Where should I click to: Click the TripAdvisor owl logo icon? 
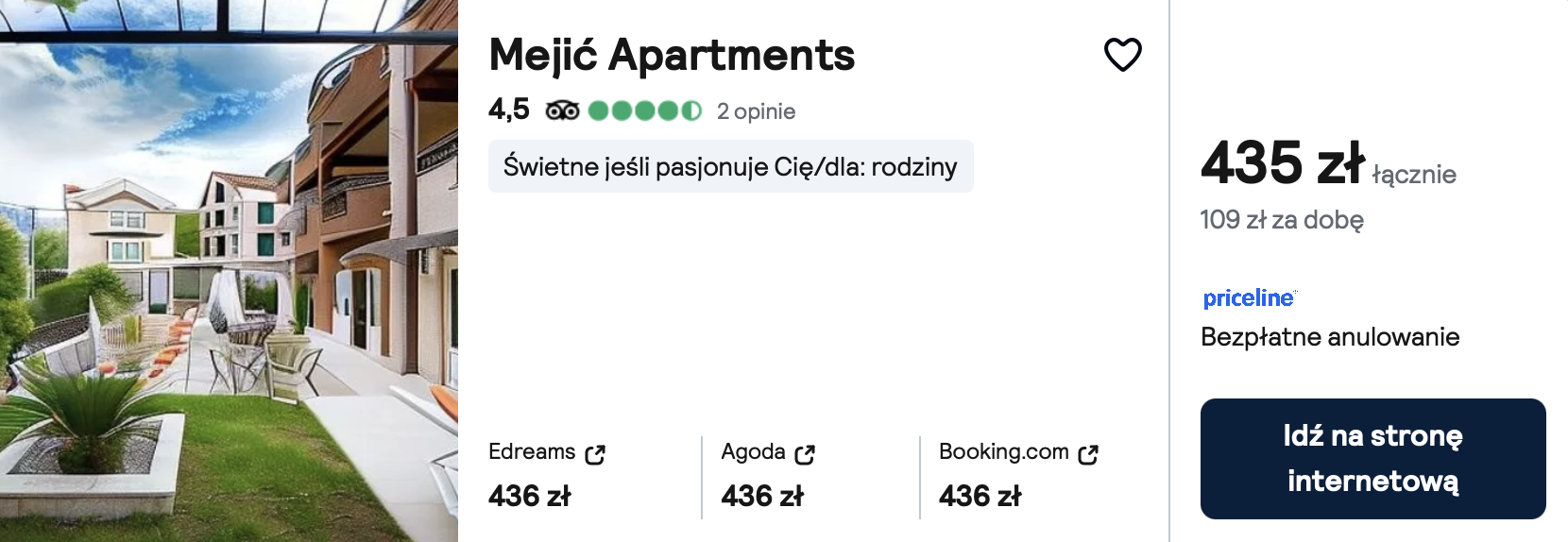pyautogui.click(x=562, y=111)
